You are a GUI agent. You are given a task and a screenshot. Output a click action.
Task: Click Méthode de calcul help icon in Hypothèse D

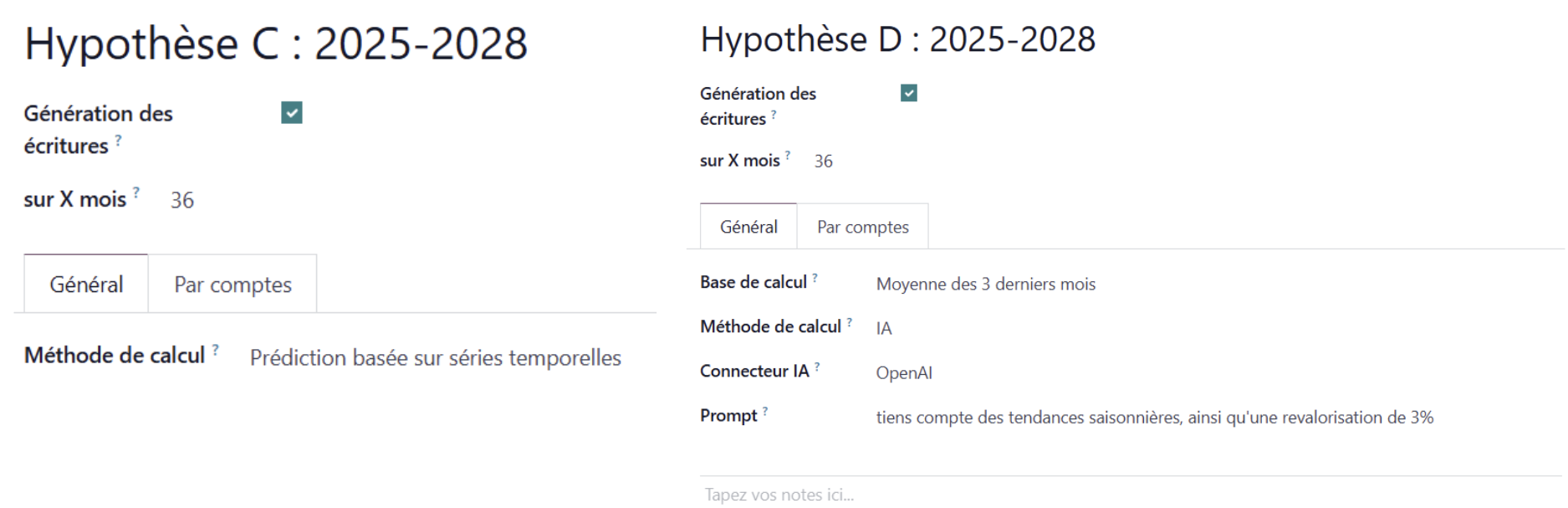click(849, 322)
